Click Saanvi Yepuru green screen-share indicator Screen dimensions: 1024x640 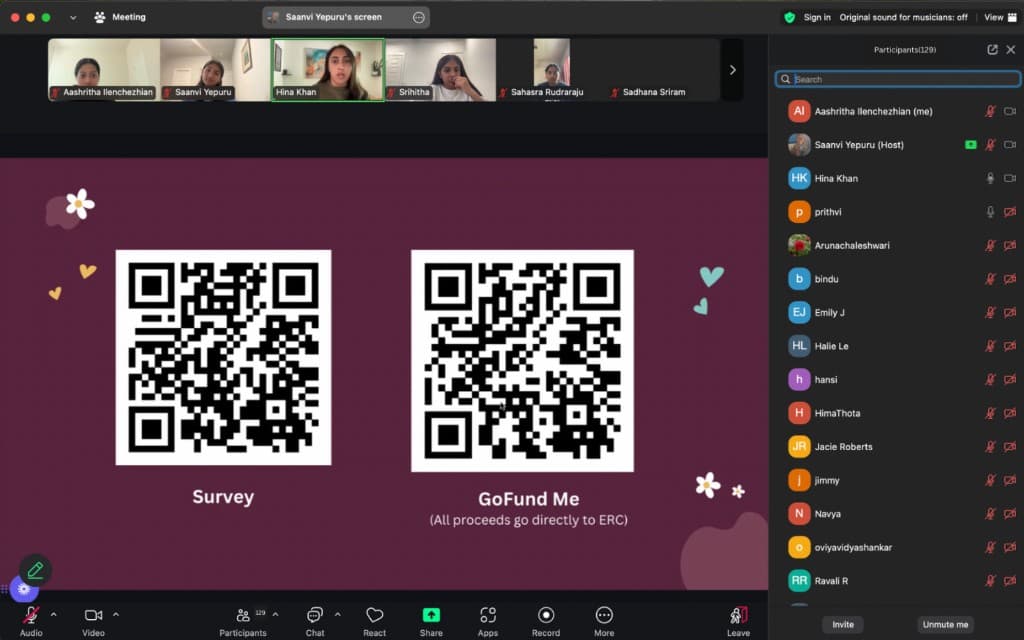pos(971,145)
